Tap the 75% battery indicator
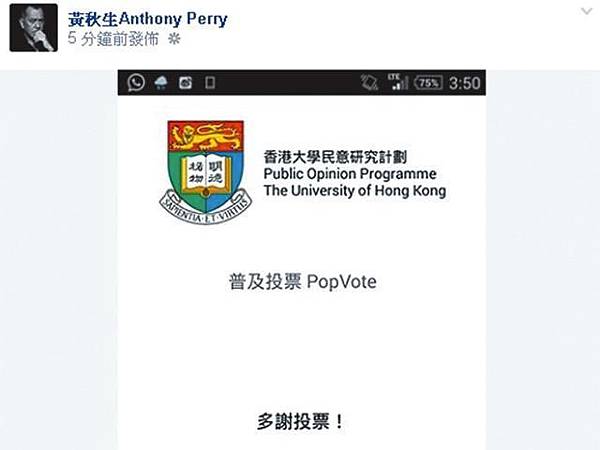Image resolution: width=600 pixels, height=450 pixels. point(429,83)
